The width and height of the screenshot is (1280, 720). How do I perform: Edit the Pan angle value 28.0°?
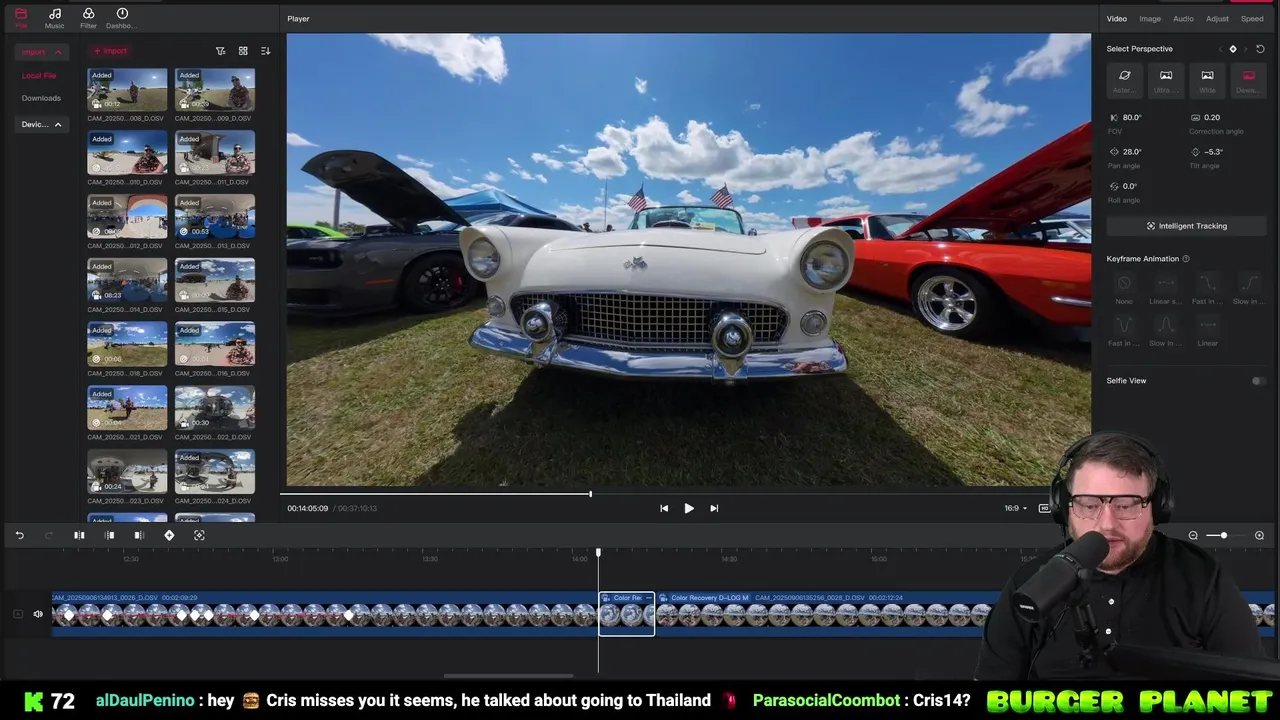pos(1132,152)
